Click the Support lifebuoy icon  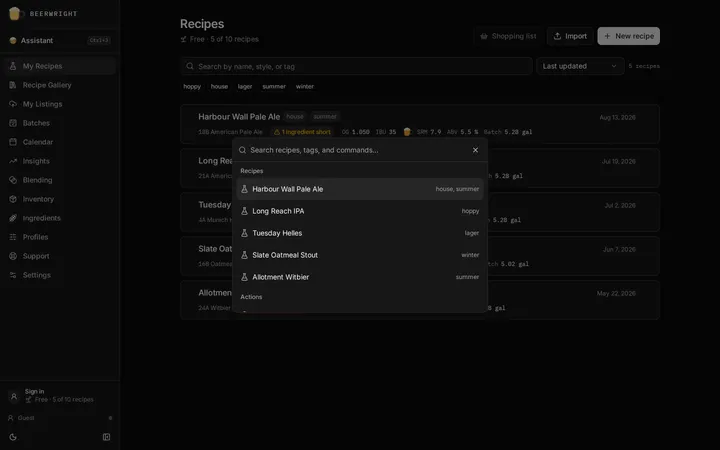coord(13,256)
